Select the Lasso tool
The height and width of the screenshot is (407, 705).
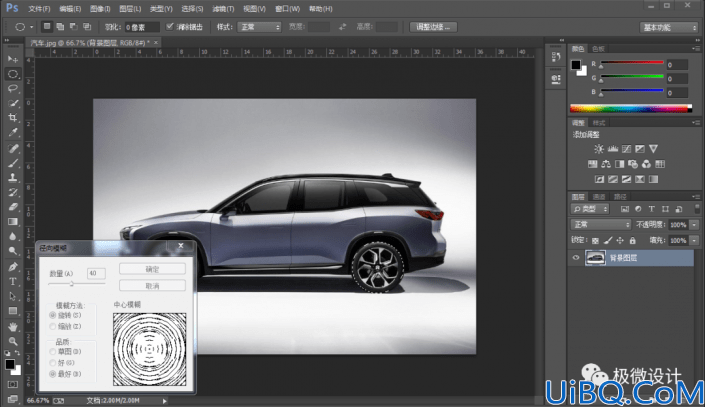13,89
